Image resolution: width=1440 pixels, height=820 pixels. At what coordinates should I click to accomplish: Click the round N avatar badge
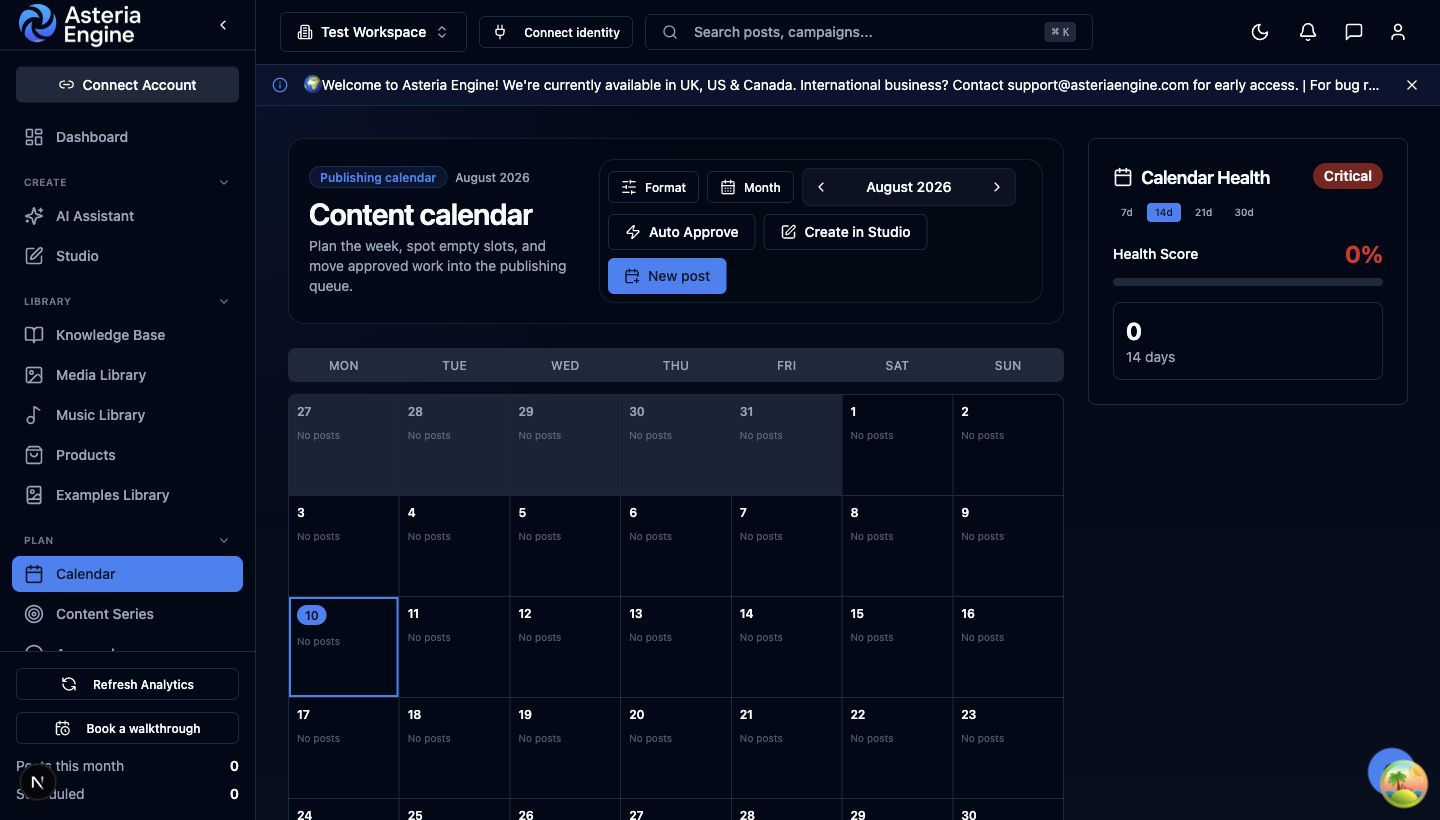tap(37, 782)
